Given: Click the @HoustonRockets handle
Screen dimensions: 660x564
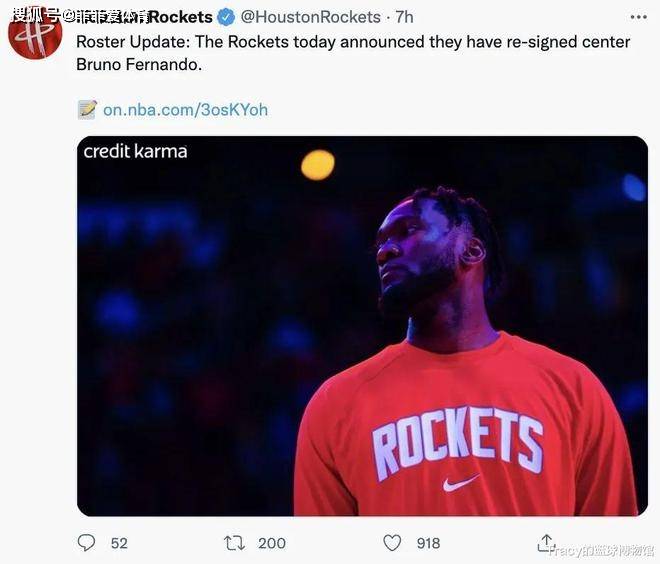Looking at the screenshot, I should click(311, 17).
